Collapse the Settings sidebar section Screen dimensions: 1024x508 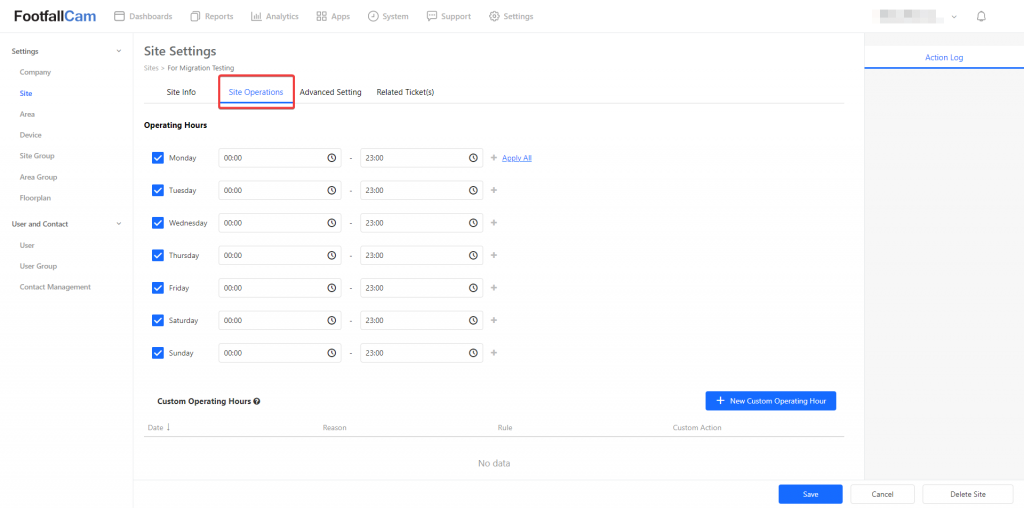(x=119, y=51)
